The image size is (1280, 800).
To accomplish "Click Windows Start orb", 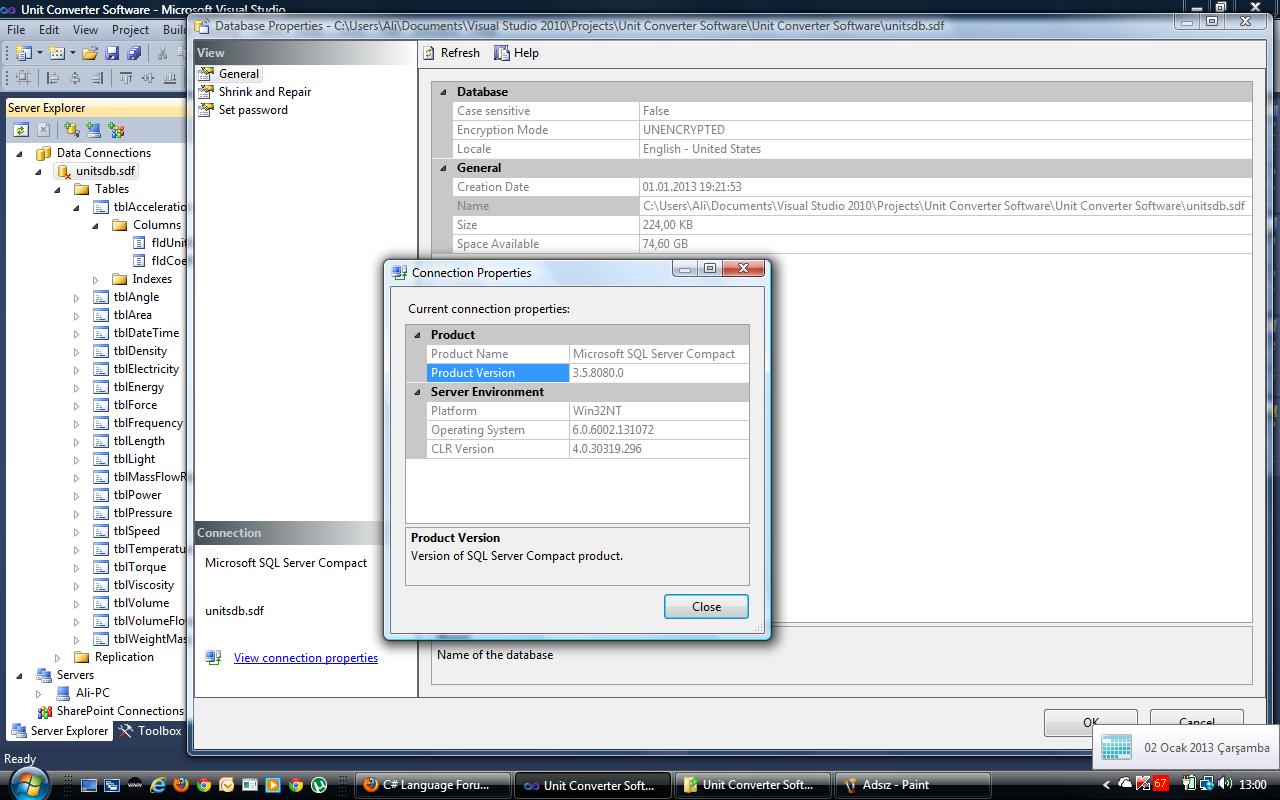I will (x=29, y=784).
